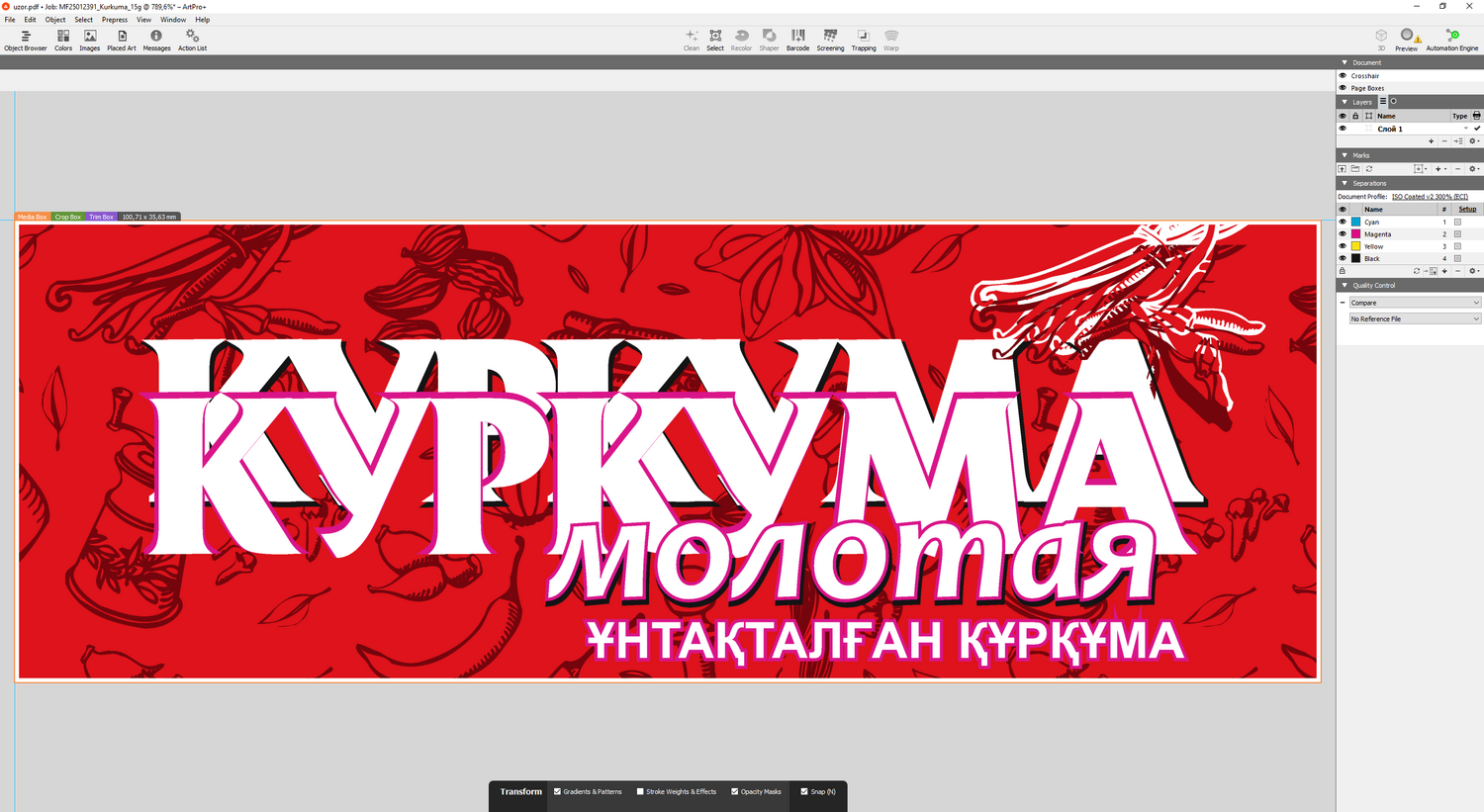The width and height of the screenshot is (1484, 812).
Task: Open the Placed Art panel
Action: (x=122, y=41)
